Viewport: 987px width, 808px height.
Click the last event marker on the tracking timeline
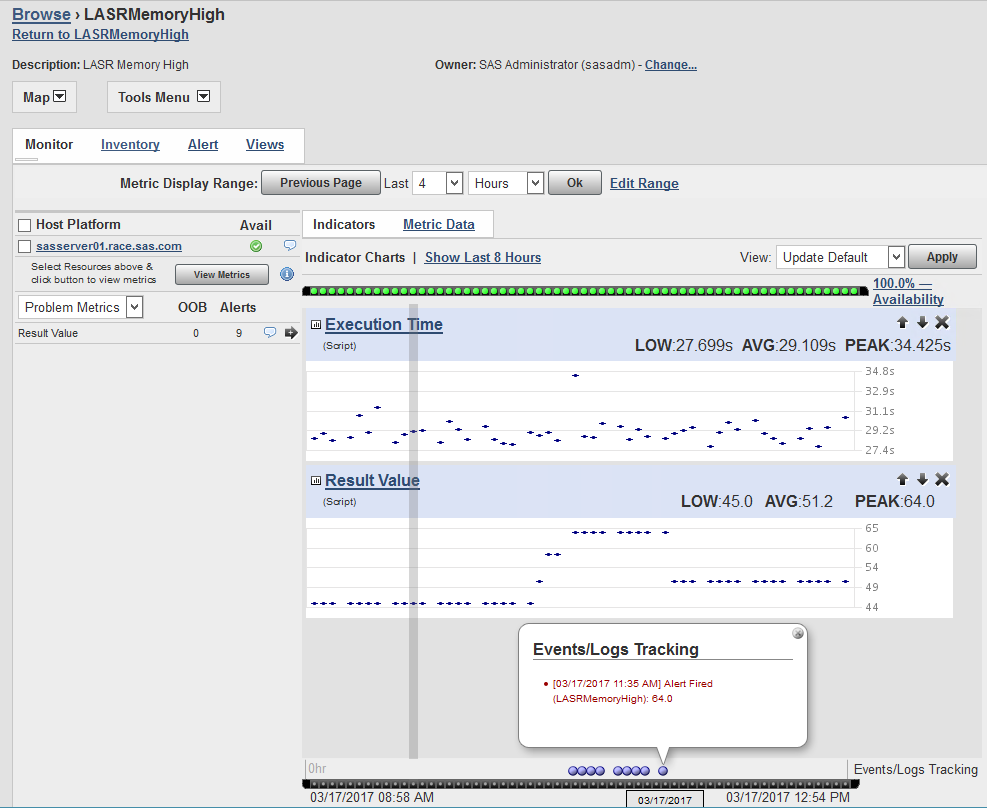662,771
